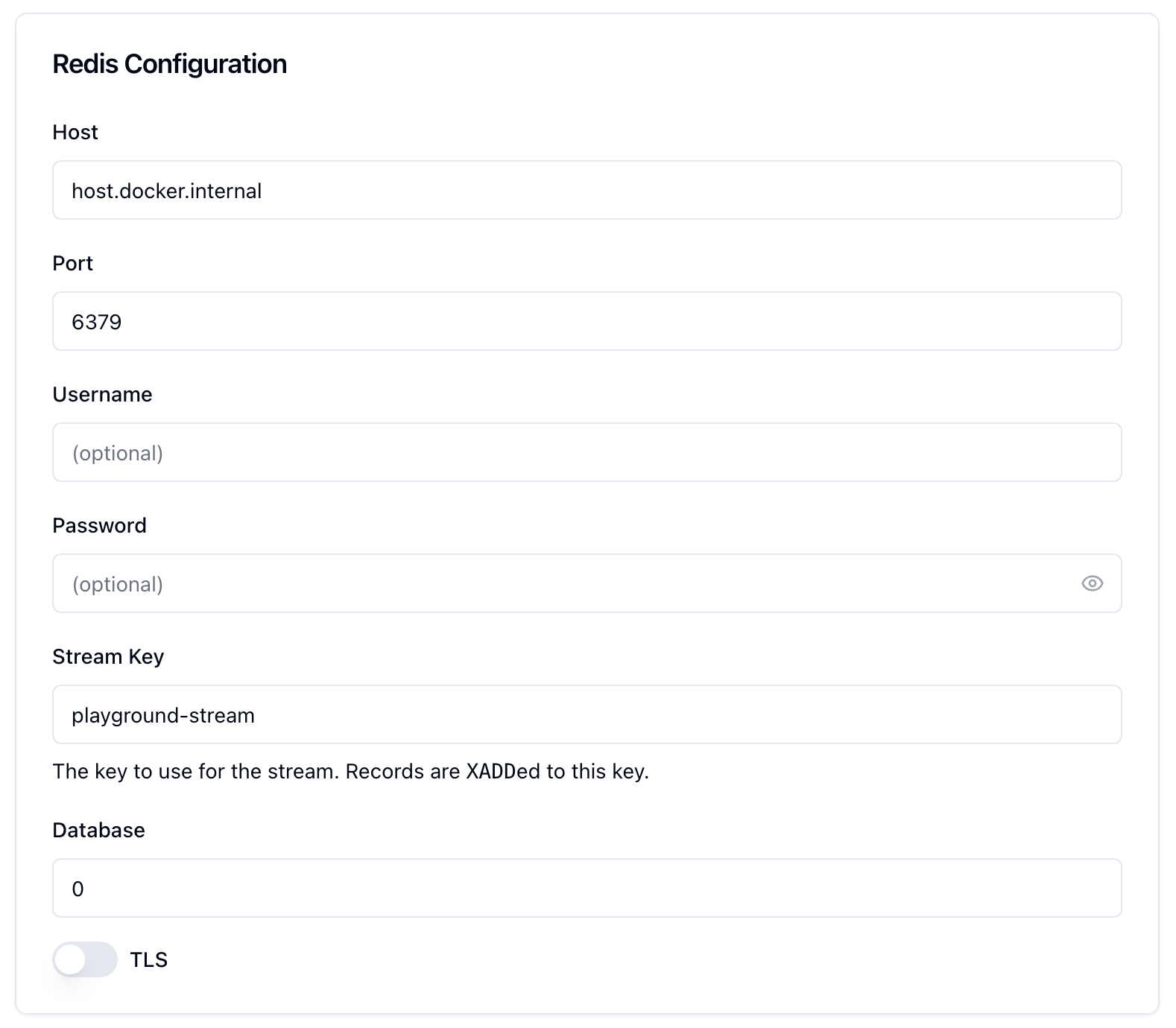The width and height of the screenshot is (1176, 1028).
Task: Enable the TLS toggle switch
Action: coord(84,959)
